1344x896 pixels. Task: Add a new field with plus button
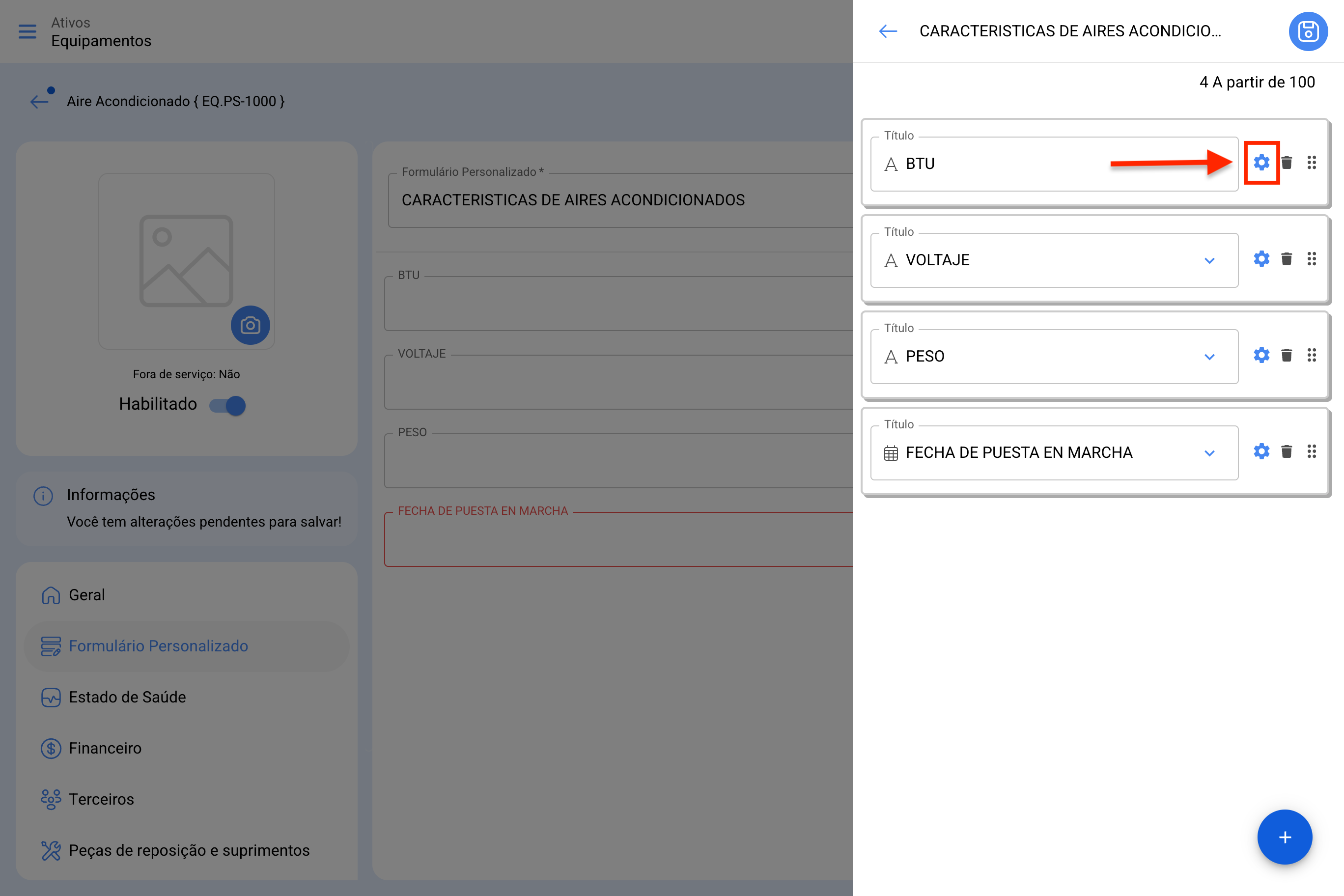point(1285,837)
